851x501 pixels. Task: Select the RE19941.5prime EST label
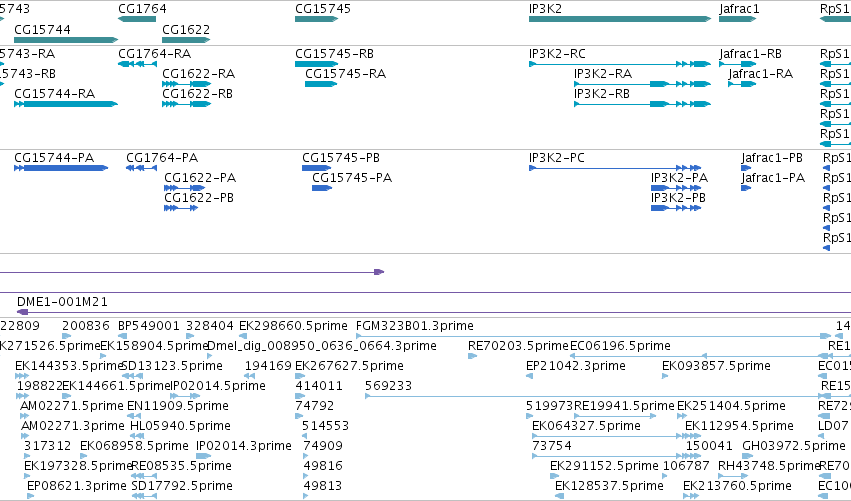[x=624, y=406]
